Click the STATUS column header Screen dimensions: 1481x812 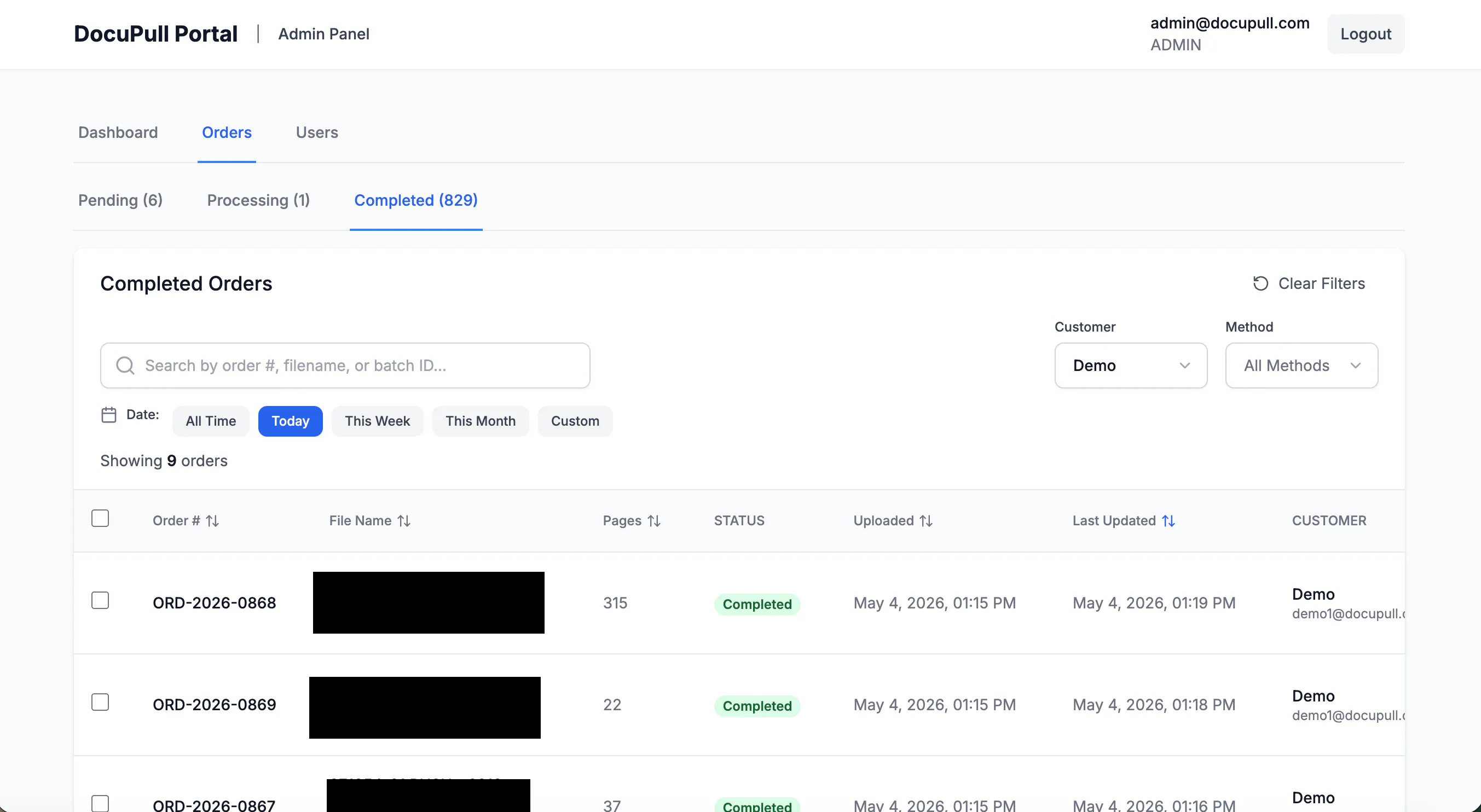[739, 521]
